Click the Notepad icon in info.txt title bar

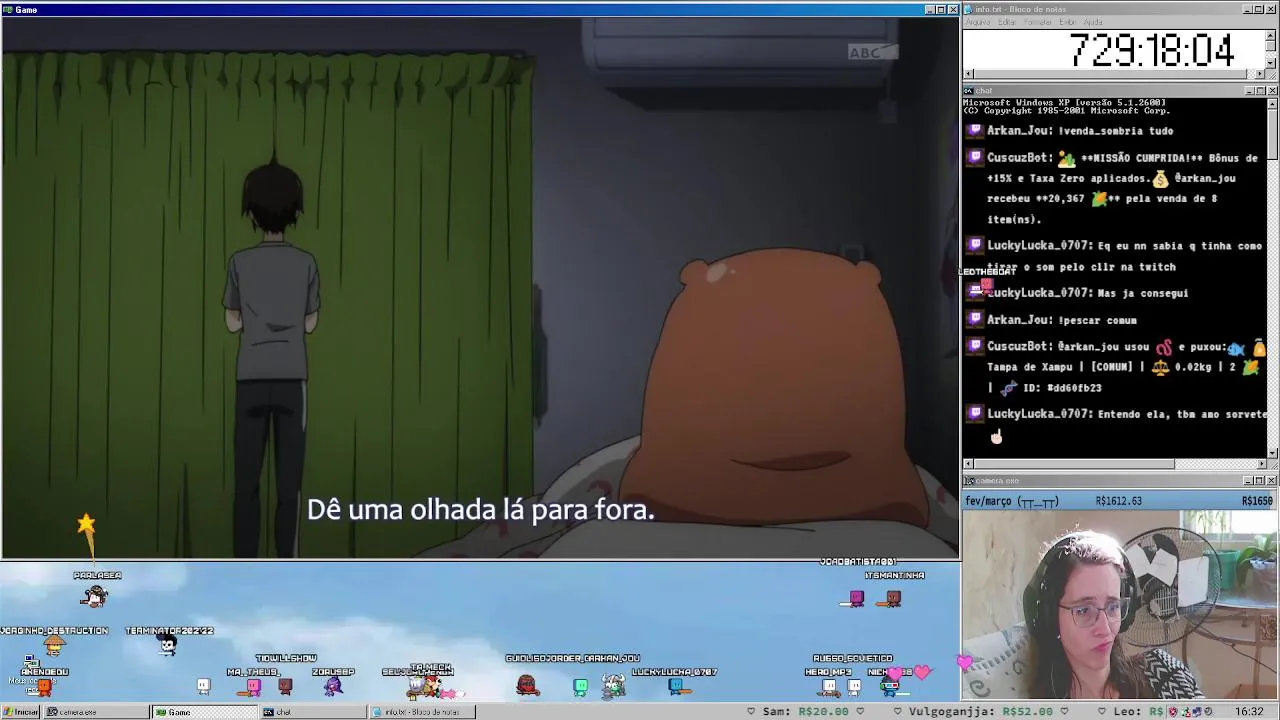(968, 9)
